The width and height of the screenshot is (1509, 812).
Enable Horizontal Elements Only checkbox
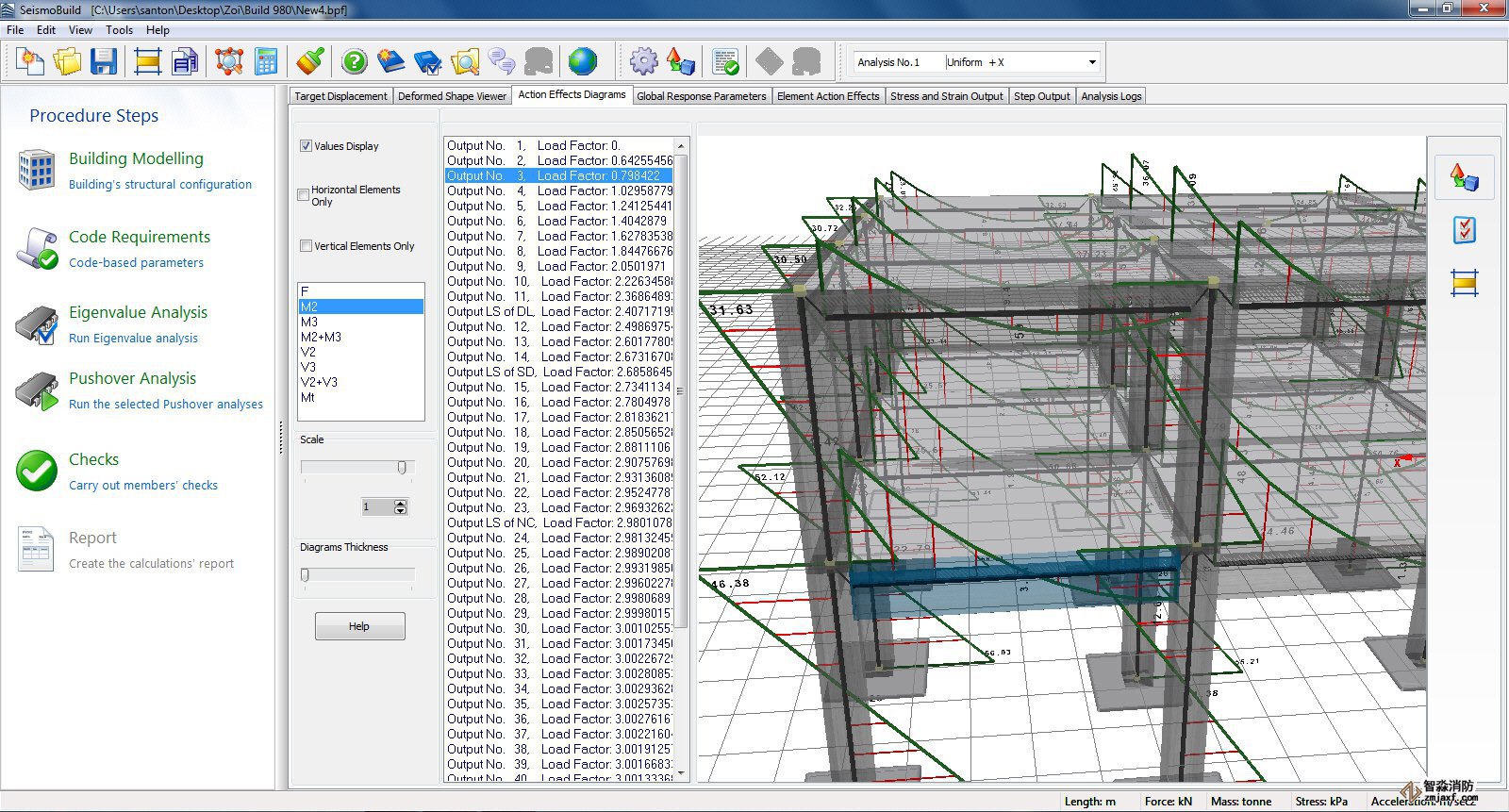304,195
